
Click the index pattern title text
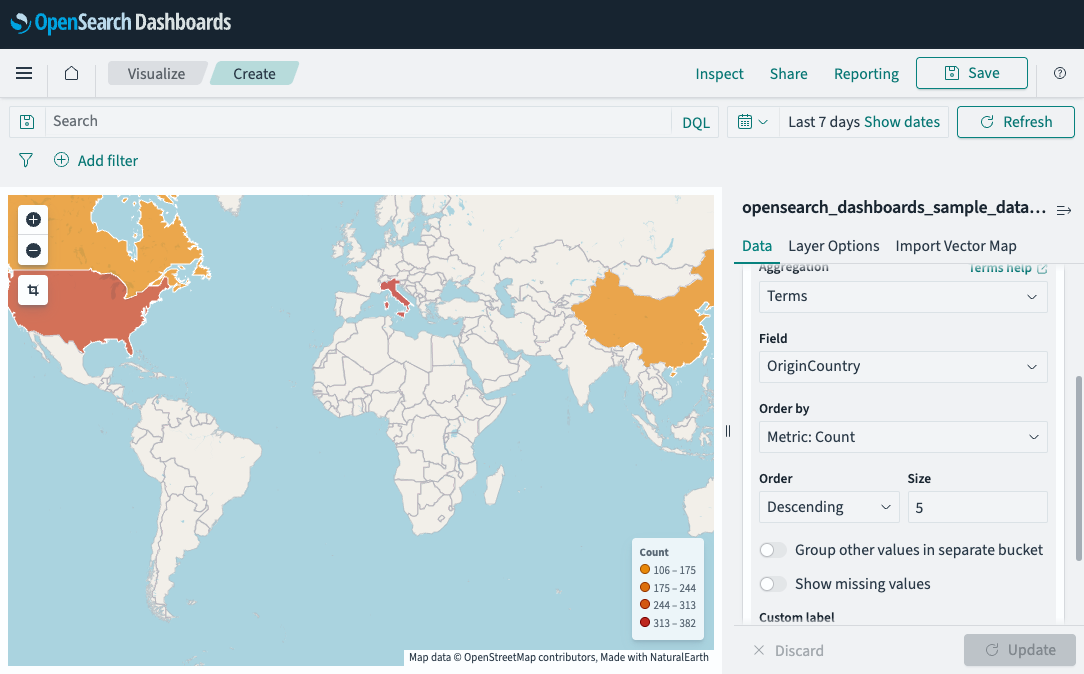click(x=893, y=207)
